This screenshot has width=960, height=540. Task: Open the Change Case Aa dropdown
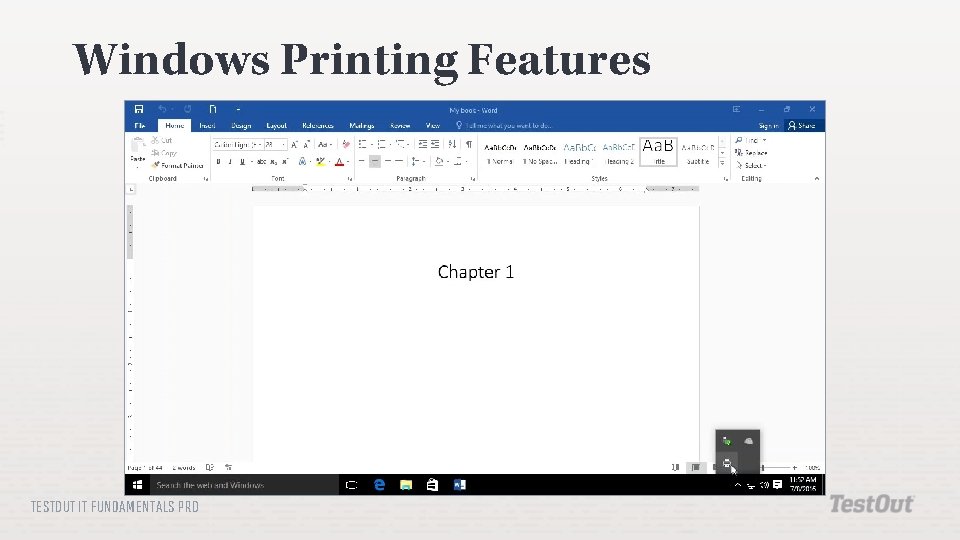[324, 144]
